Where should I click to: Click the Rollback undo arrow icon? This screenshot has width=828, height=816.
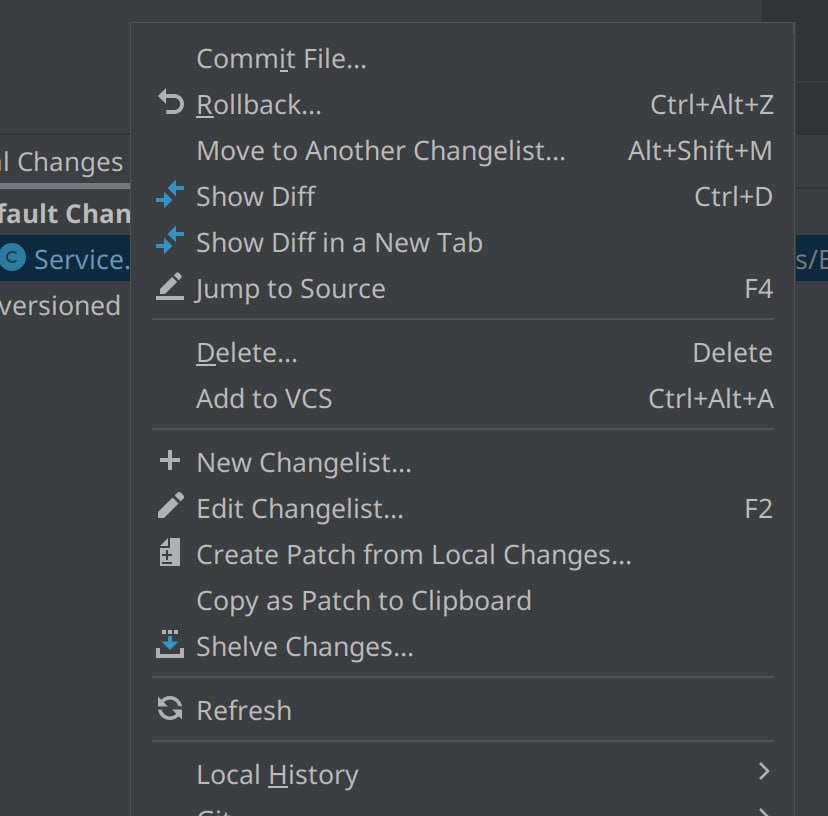coord(171,102)
